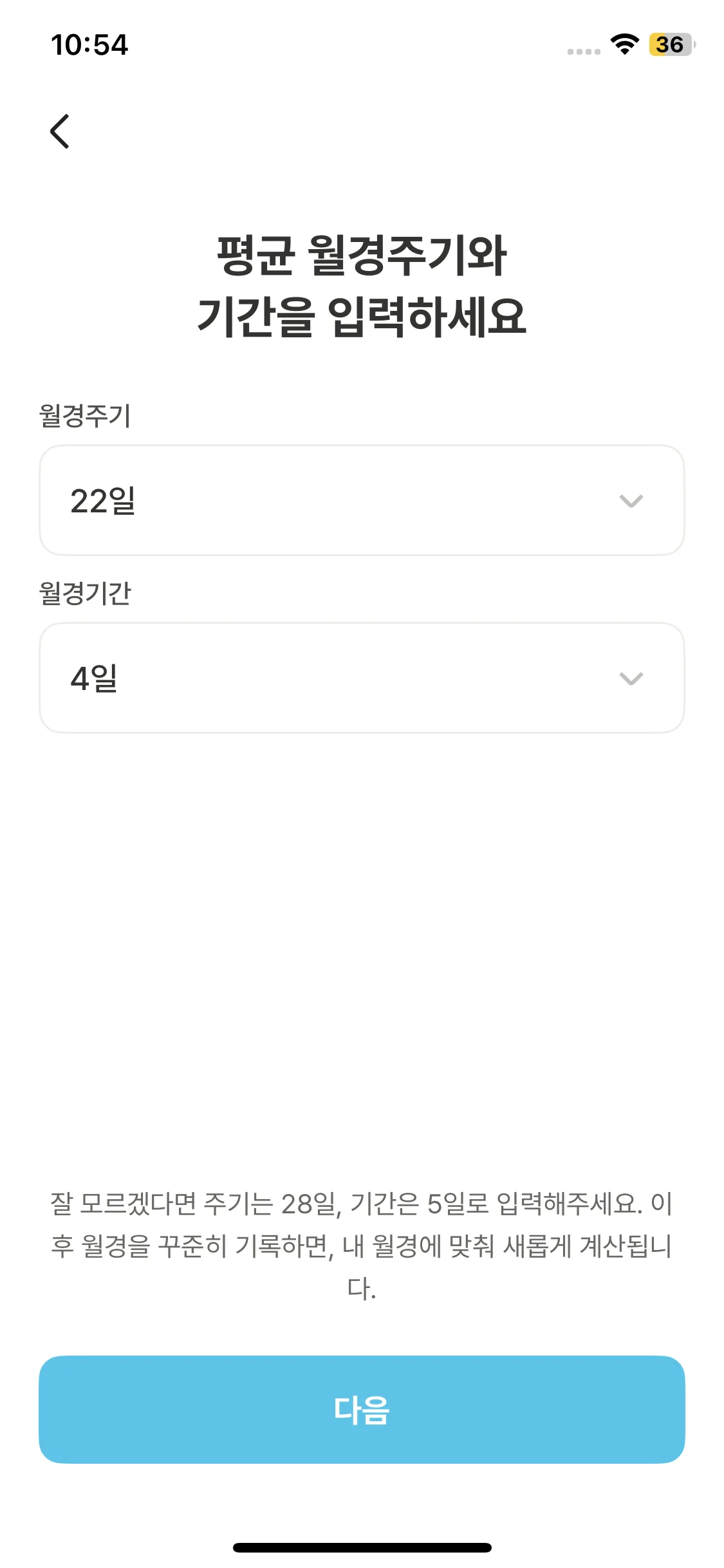Tap the 다음 label on the button
Screen dimensions: 724x1568
tap(362, 1410)
